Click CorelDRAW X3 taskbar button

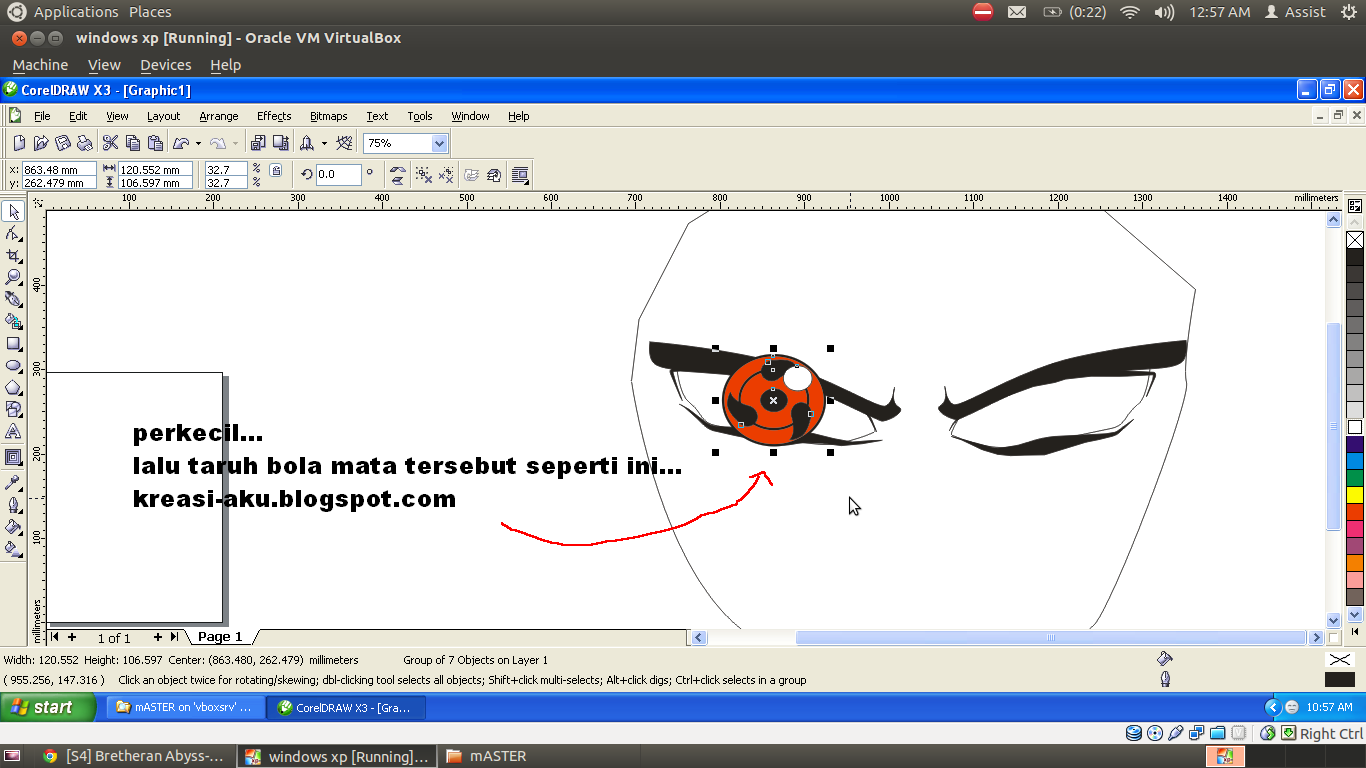[x=347, y=707]
